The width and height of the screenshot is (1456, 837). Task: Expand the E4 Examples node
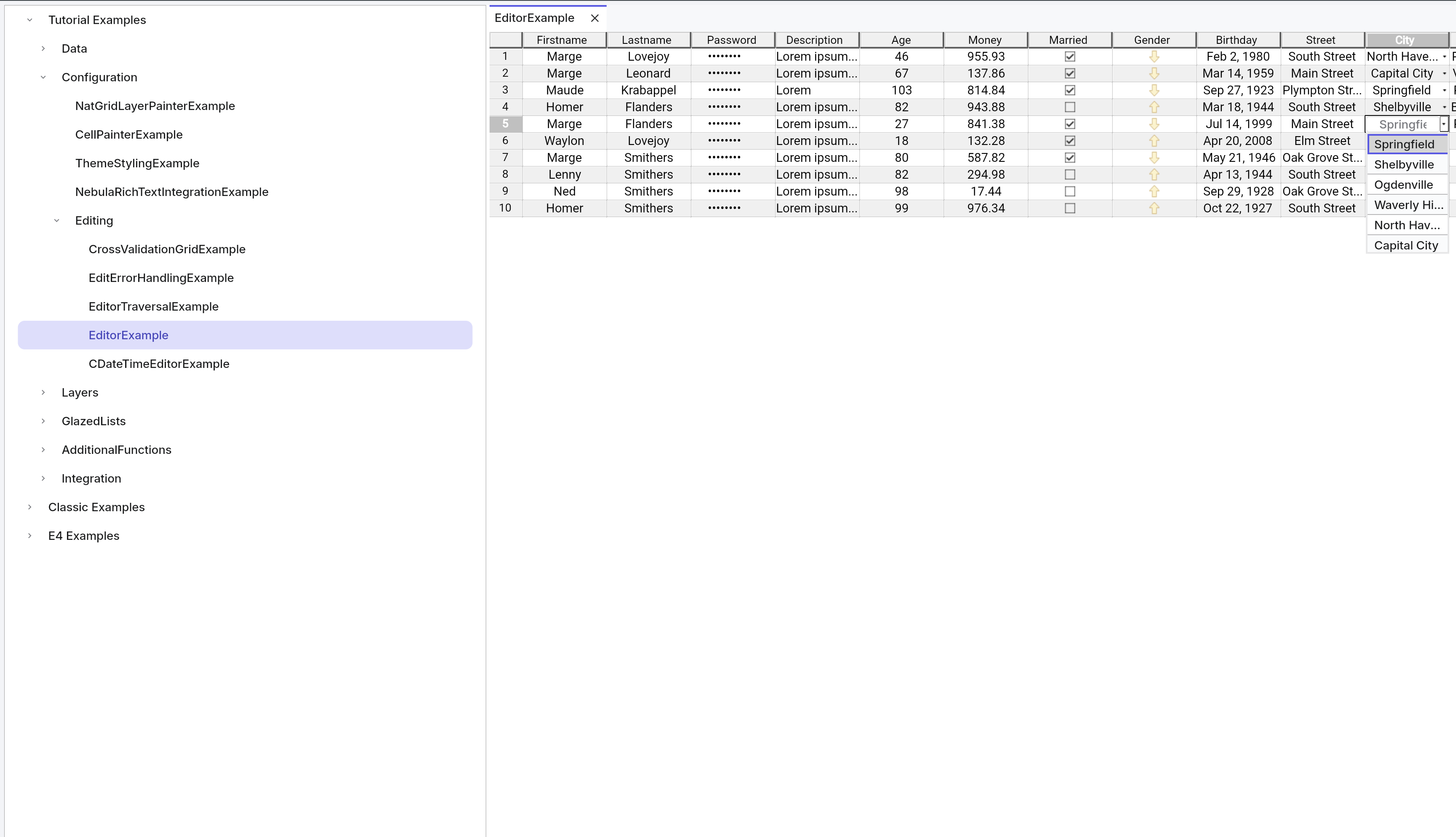[30, 535]
